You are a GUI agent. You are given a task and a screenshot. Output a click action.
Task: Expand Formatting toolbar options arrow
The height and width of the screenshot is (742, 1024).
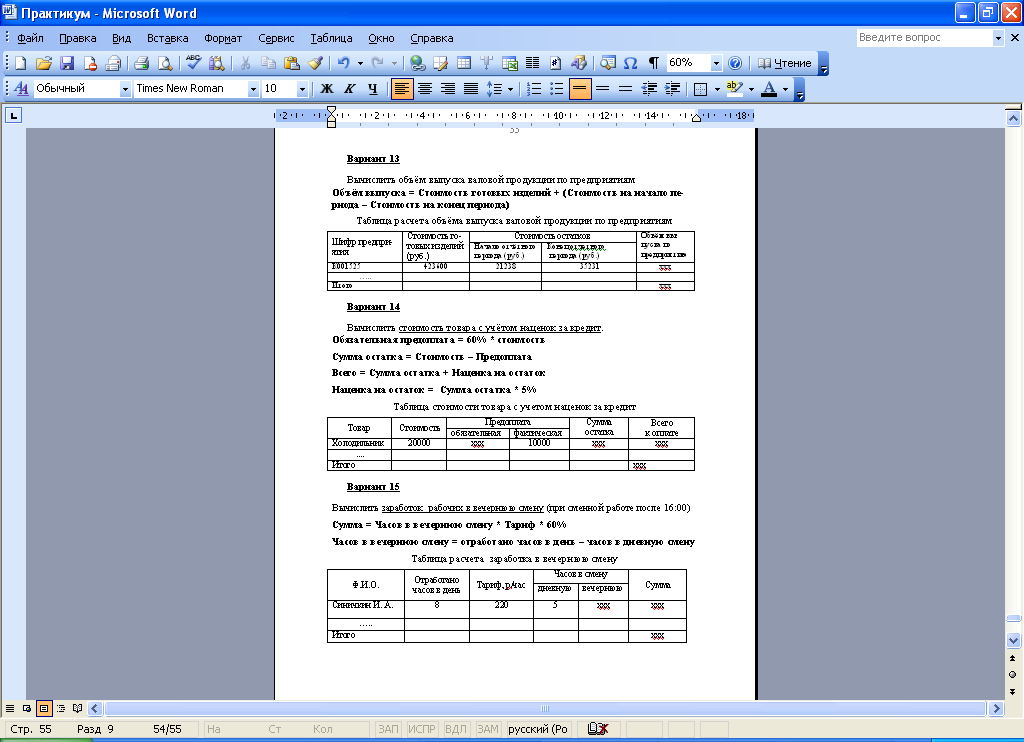click(800, 89)
